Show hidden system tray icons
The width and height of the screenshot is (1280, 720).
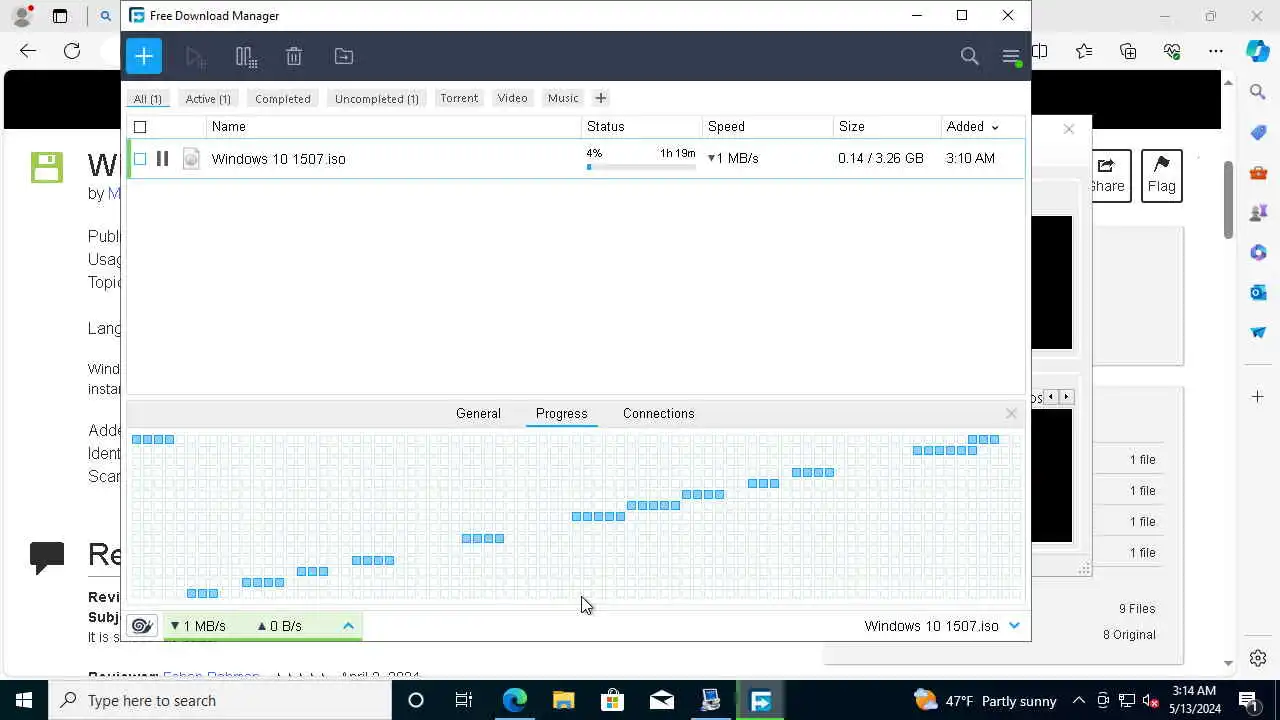pyautogui.click(x=1078, y=700)
